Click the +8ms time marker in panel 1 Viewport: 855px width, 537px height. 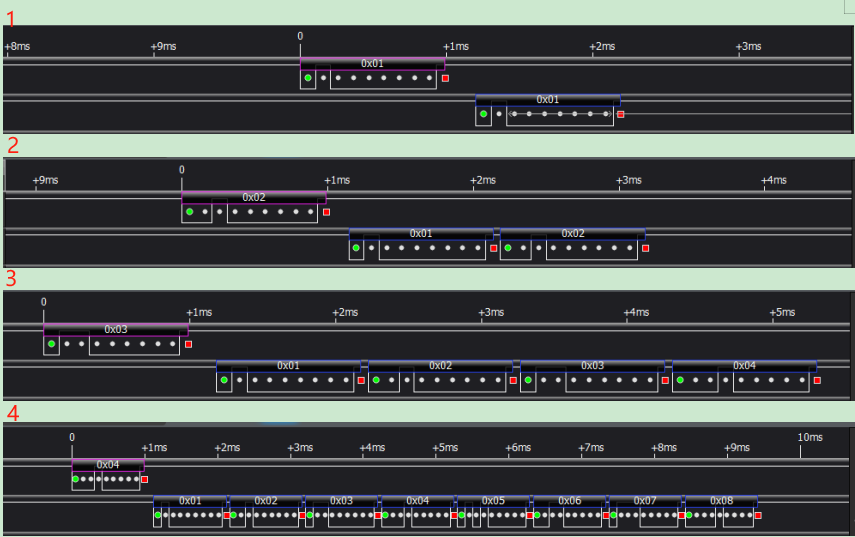[17, 47]
